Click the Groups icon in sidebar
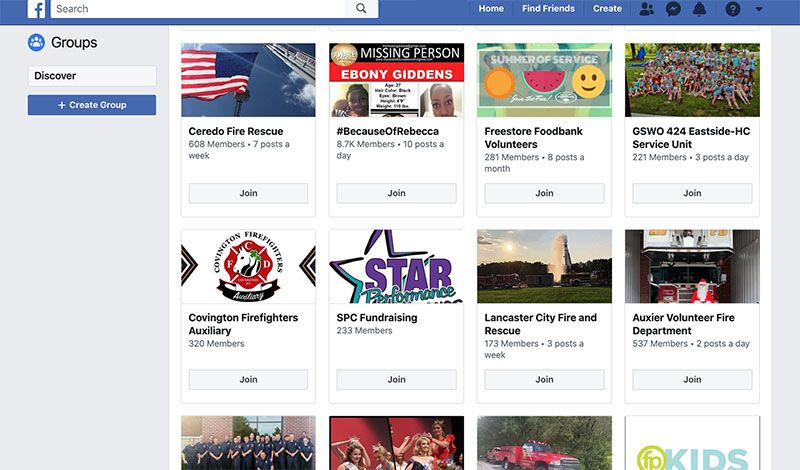 coord(36,42)
